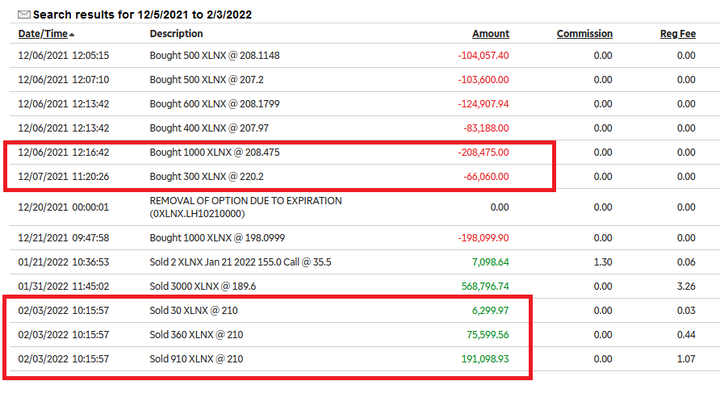The height and width of the screenshot is (406, 720).
Task: Click the Date/Time sort arrow indicator
Action: coord(72,34)
